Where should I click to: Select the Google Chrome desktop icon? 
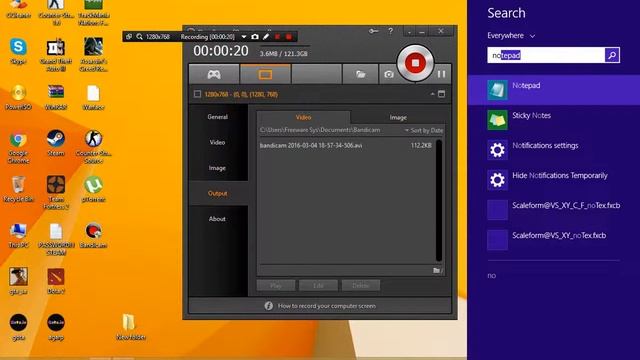(x=18, y=147)
